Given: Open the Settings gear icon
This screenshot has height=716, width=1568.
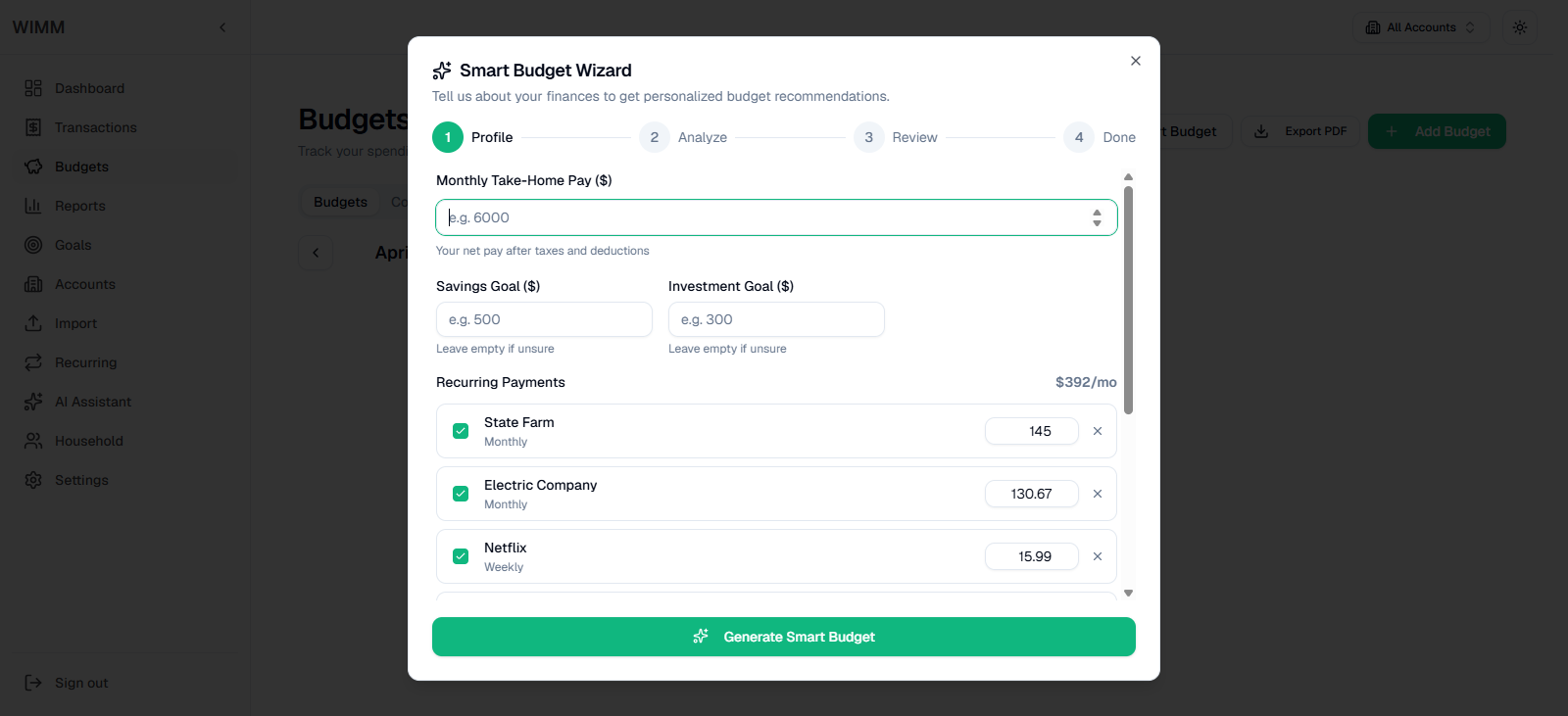Looking at the screenshot, I should (x=33, y=480).
